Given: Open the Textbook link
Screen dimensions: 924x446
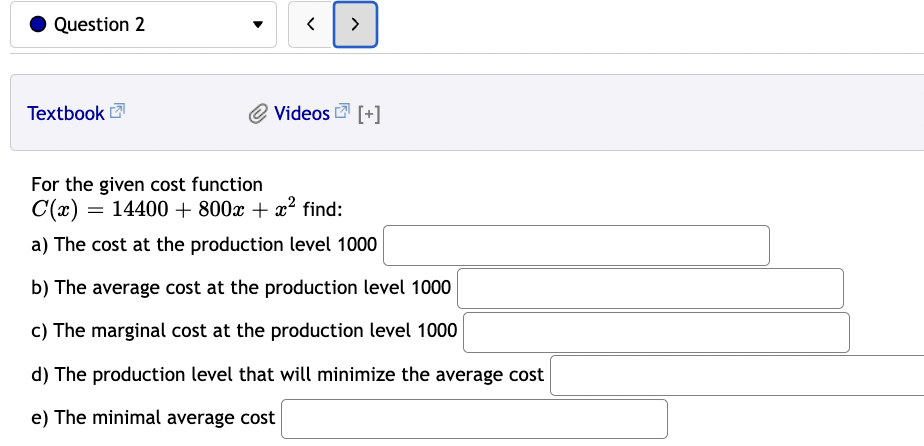Looking at the screenshot, I should pyautogui.click(x=66, y=113).
